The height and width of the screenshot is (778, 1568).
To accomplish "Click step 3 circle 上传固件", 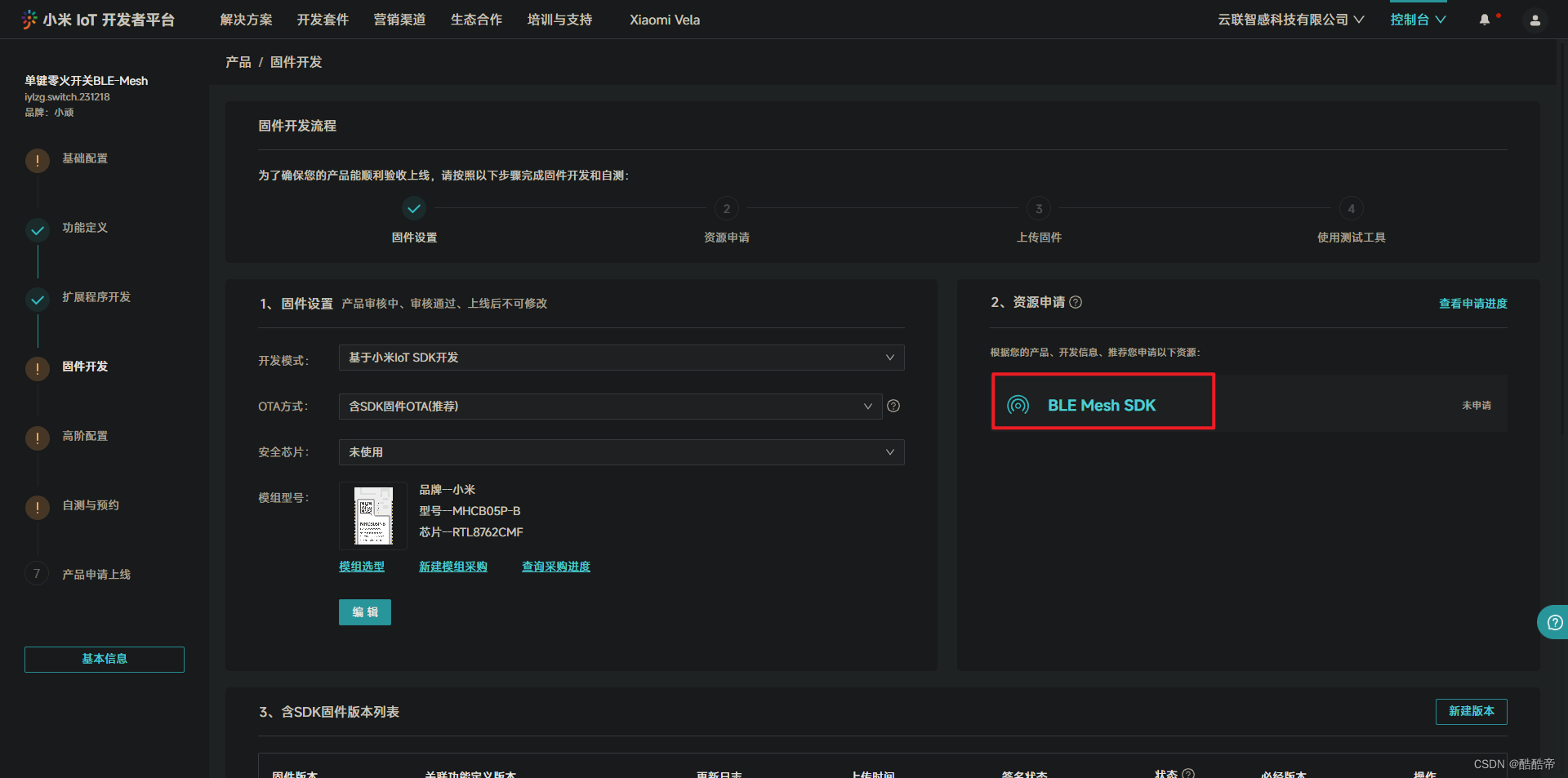I will [x=1039, y=209].
